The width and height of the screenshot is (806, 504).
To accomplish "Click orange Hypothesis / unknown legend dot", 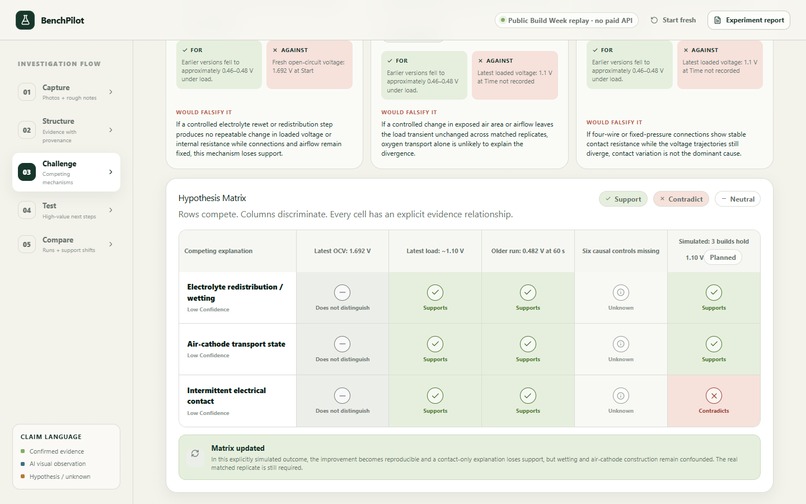I will [23, 477].
